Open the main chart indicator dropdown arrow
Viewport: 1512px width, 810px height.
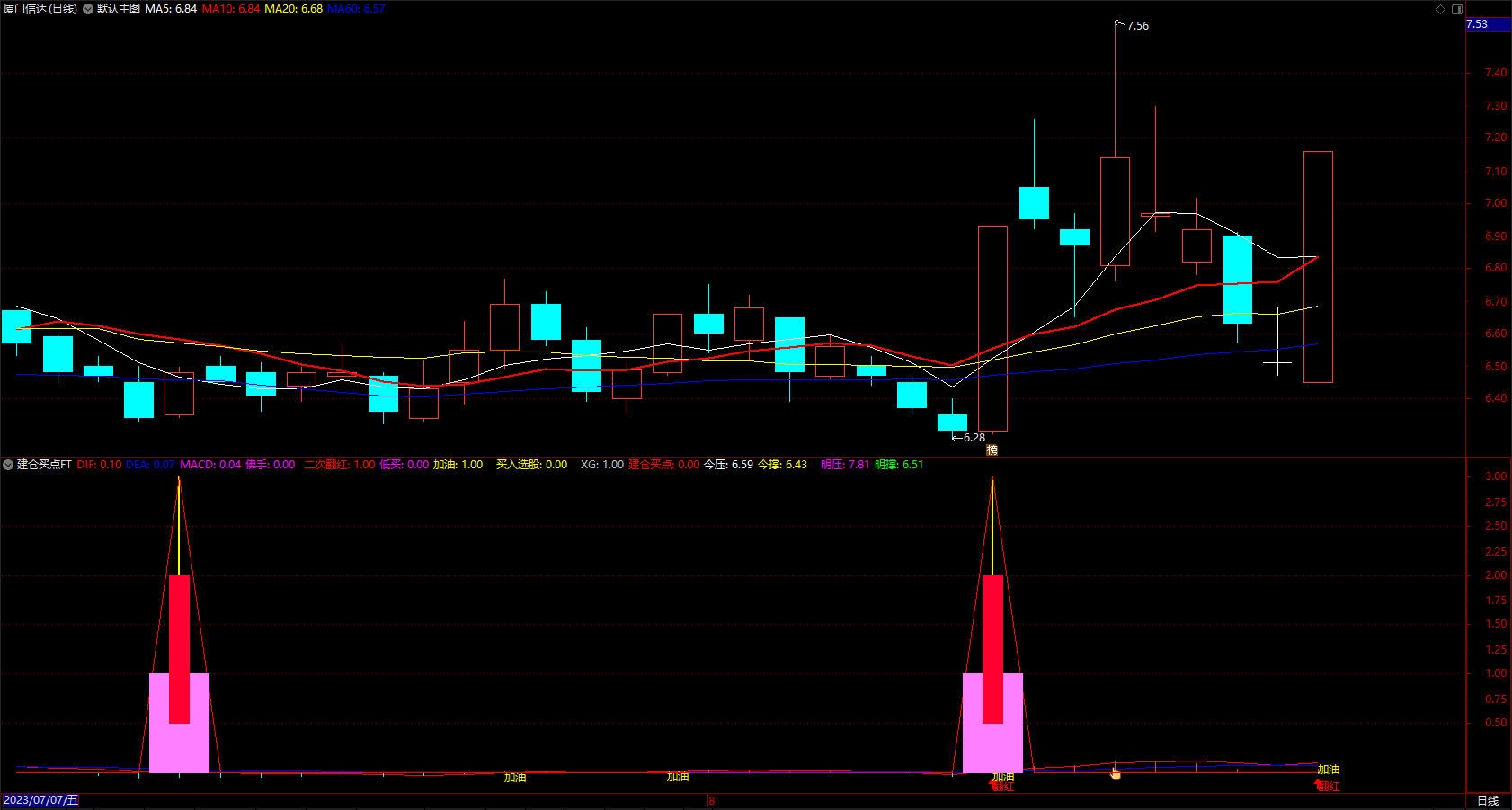(x=88, y=9)
